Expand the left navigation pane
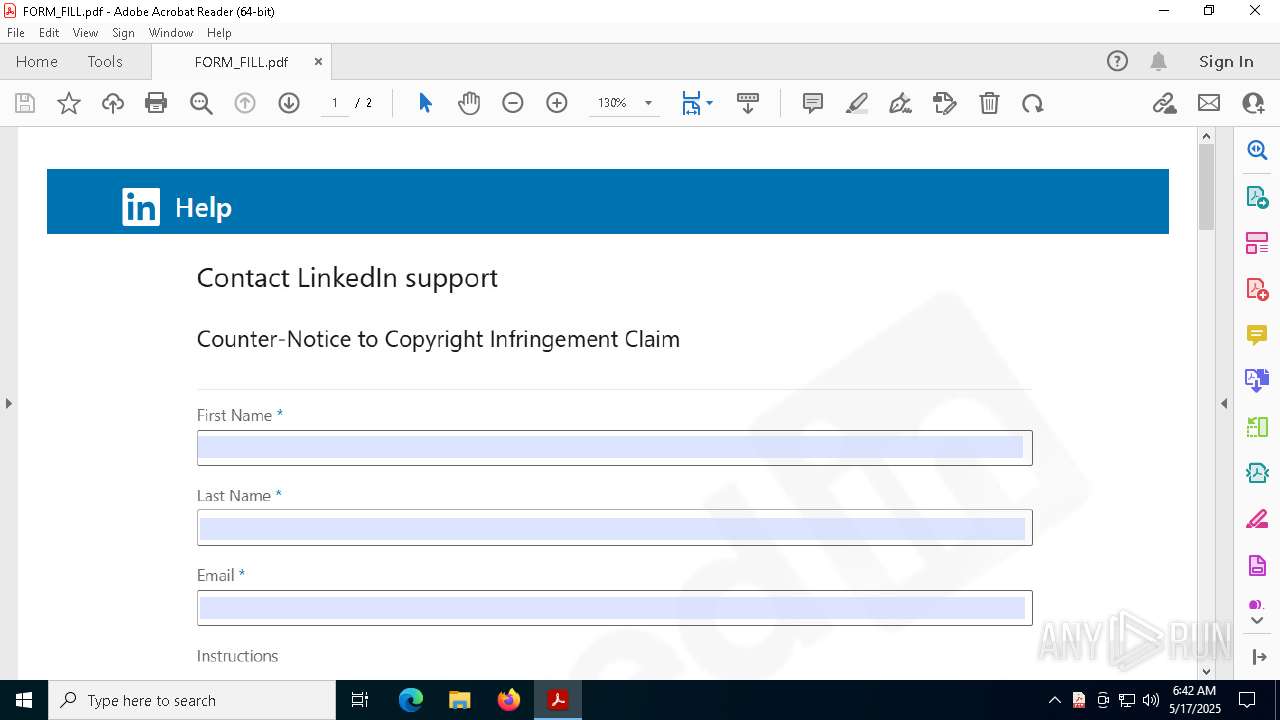The width and height of the screenshot is (1280, 720). pyautogui.click(x=8, y=403)
